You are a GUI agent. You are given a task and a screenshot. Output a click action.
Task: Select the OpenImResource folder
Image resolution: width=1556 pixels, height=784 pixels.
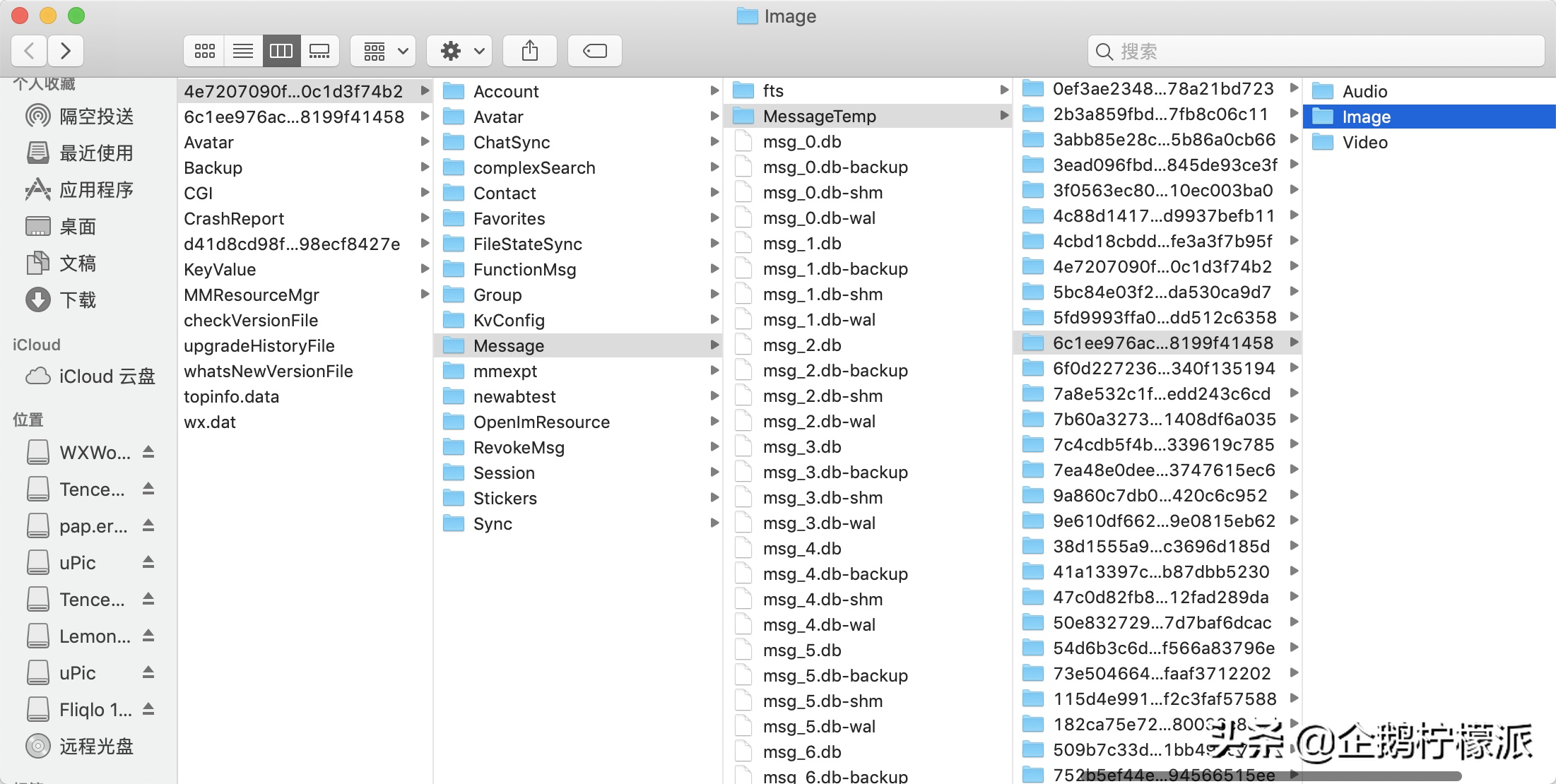578,422
